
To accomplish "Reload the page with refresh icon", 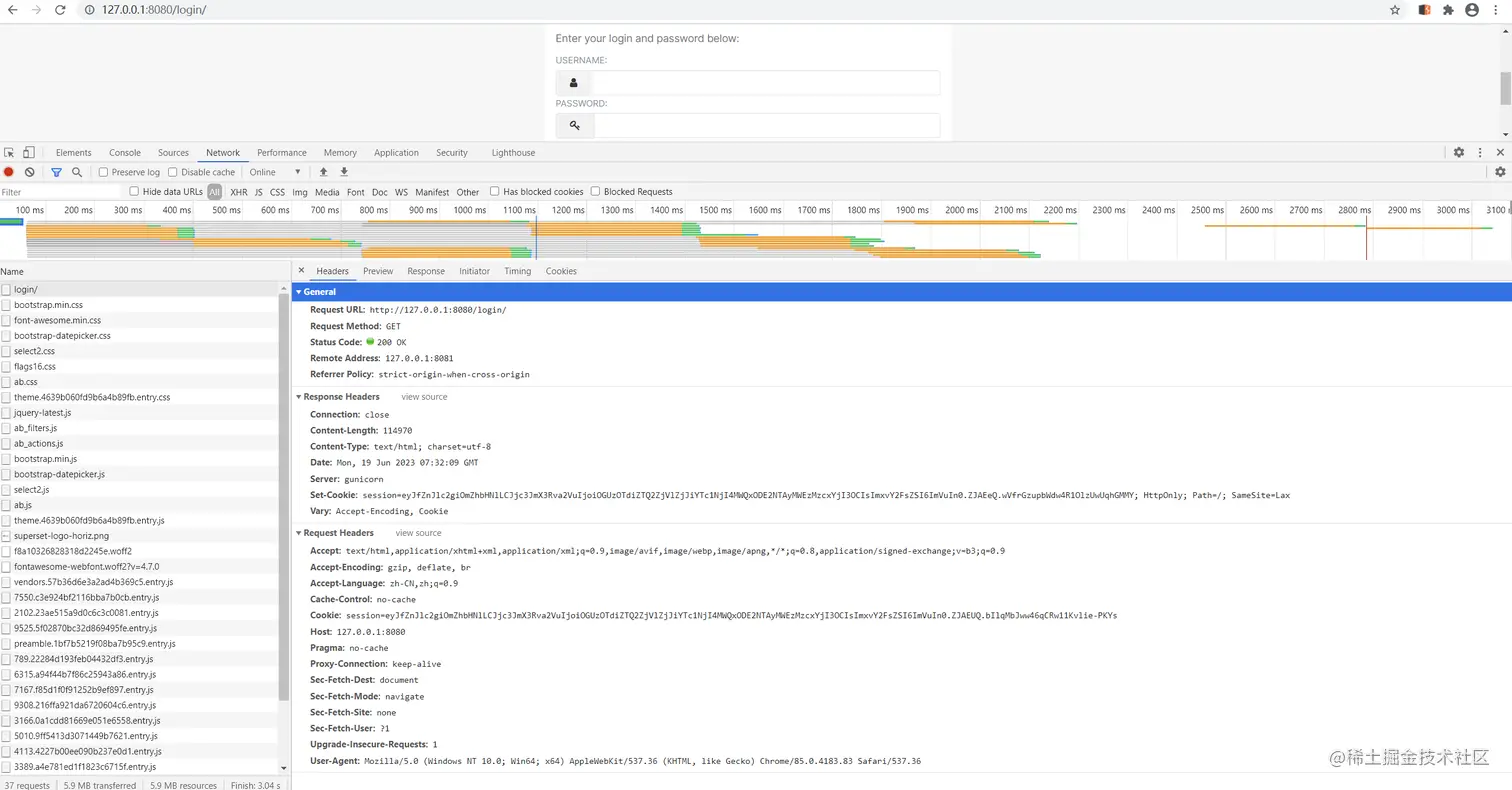I will (60, 9).
